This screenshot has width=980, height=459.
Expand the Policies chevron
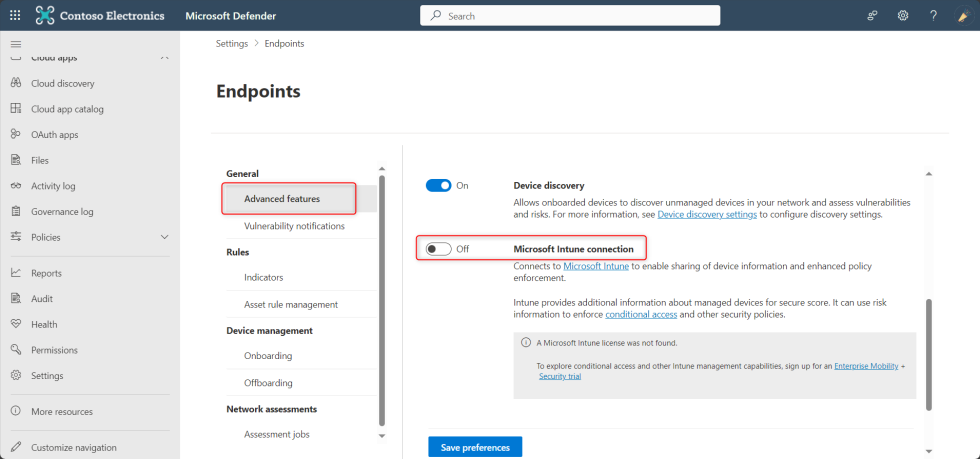(x=165, y=237)
